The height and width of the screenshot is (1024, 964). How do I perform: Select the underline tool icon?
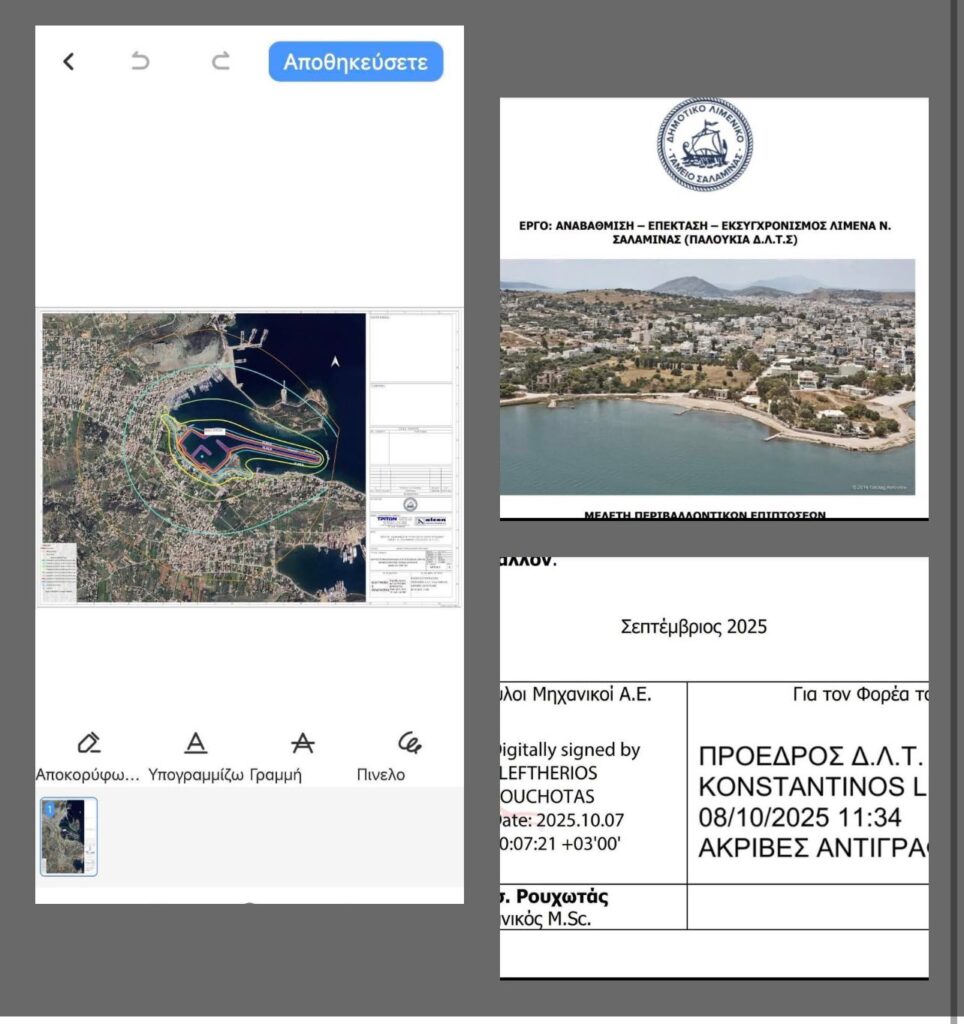coord(196,743)
